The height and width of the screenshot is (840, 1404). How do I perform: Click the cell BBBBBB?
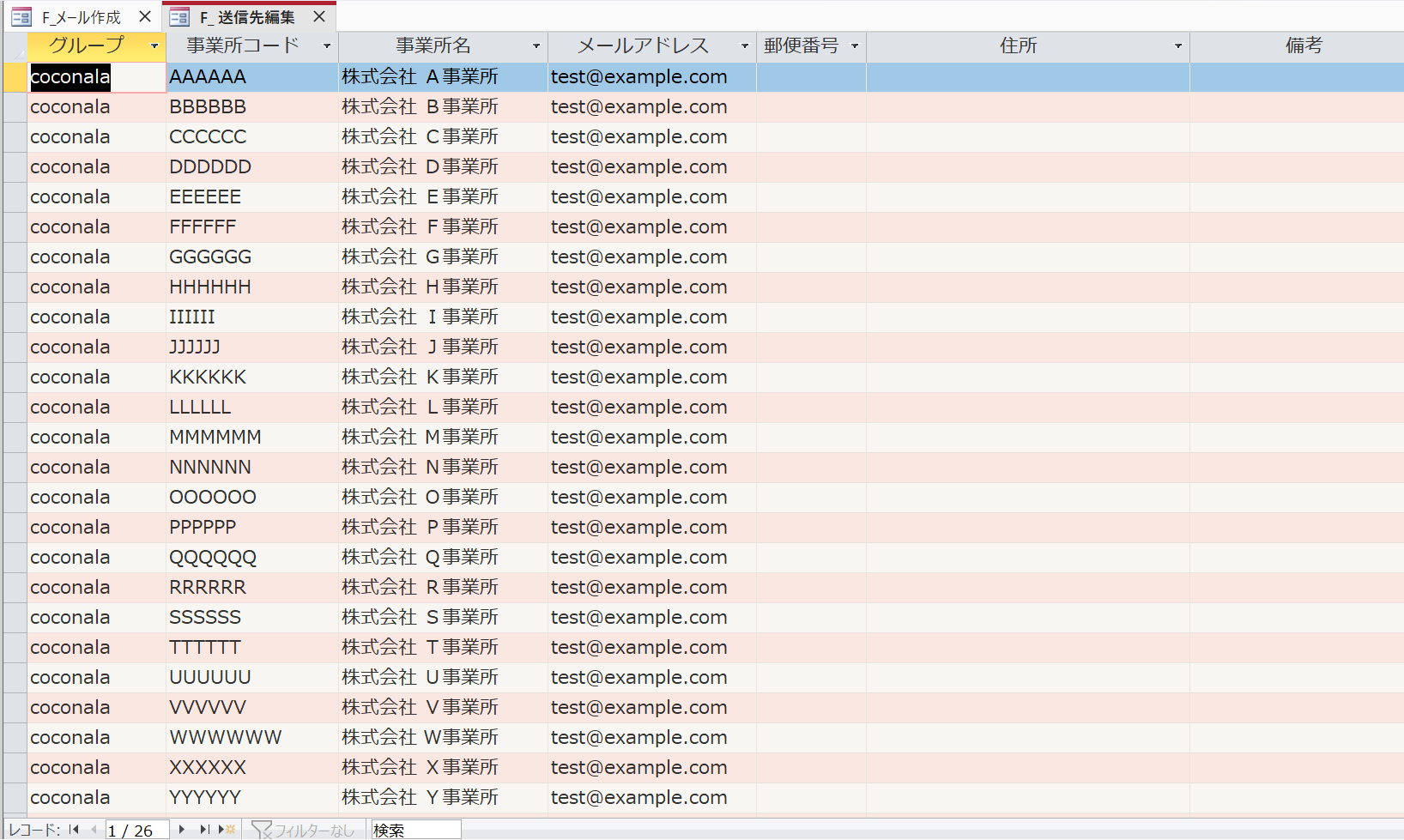coord(252,107)
